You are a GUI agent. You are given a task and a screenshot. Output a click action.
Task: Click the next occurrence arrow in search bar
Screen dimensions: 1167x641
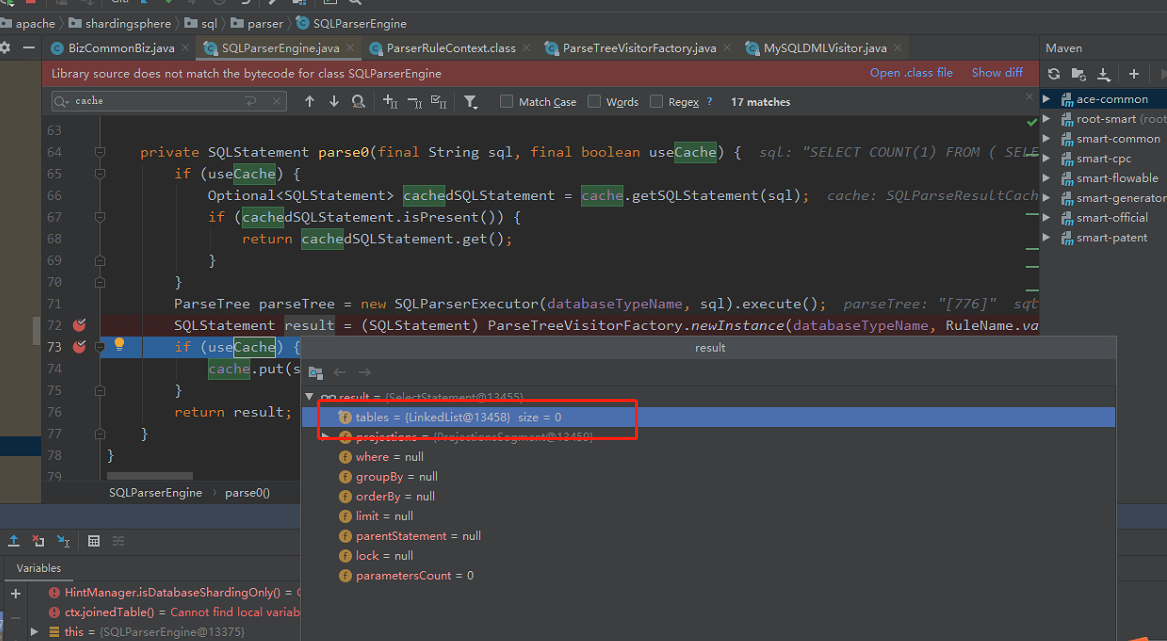pos(334,101)
